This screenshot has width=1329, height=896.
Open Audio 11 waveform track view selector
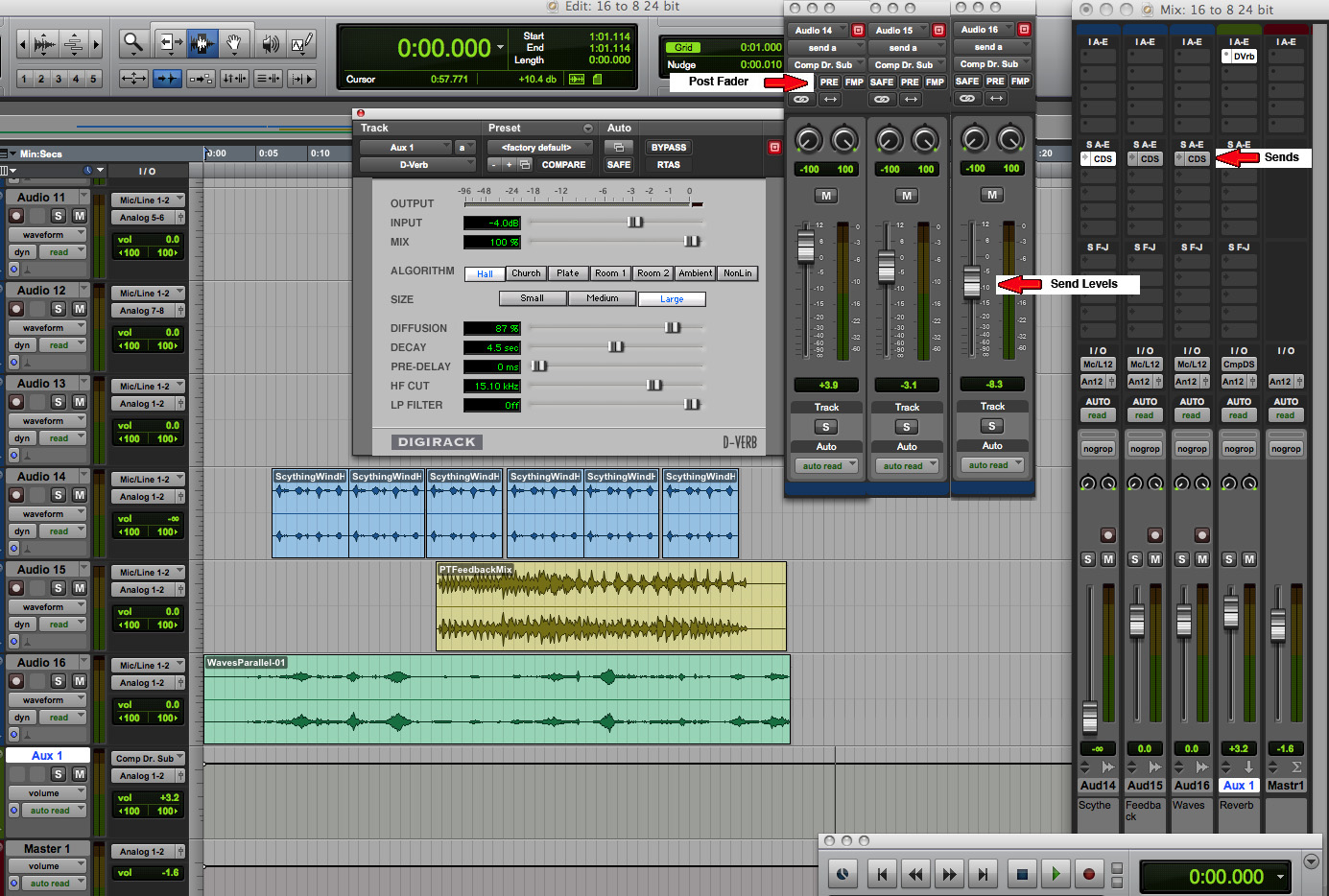(x=47, y=235)
